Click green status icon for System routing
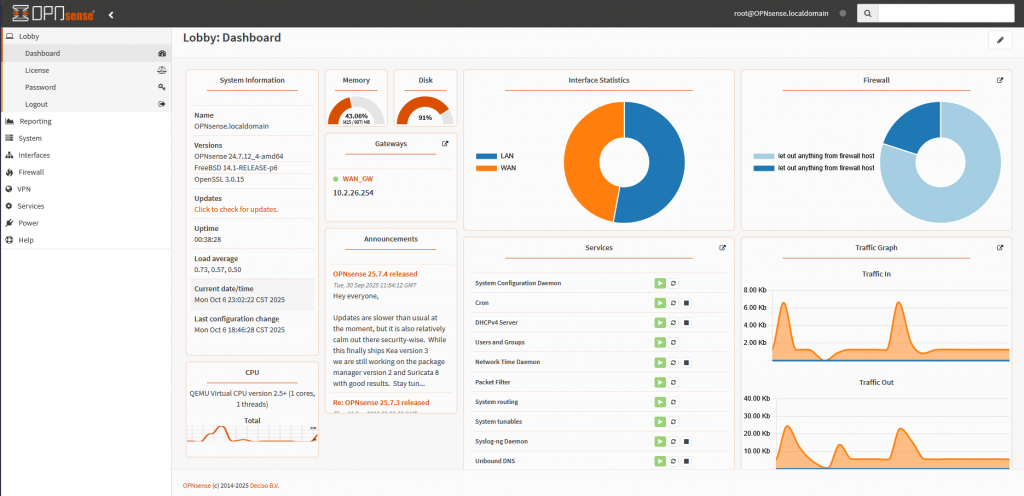The image size is (1024, 496). point(660,401)
